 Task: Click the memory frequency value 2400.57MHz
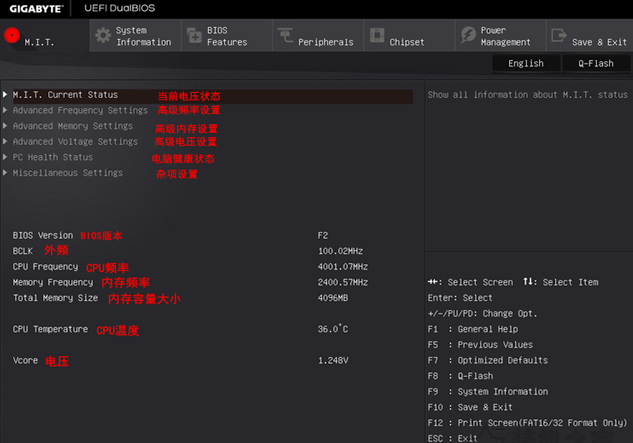click(343, 282)
